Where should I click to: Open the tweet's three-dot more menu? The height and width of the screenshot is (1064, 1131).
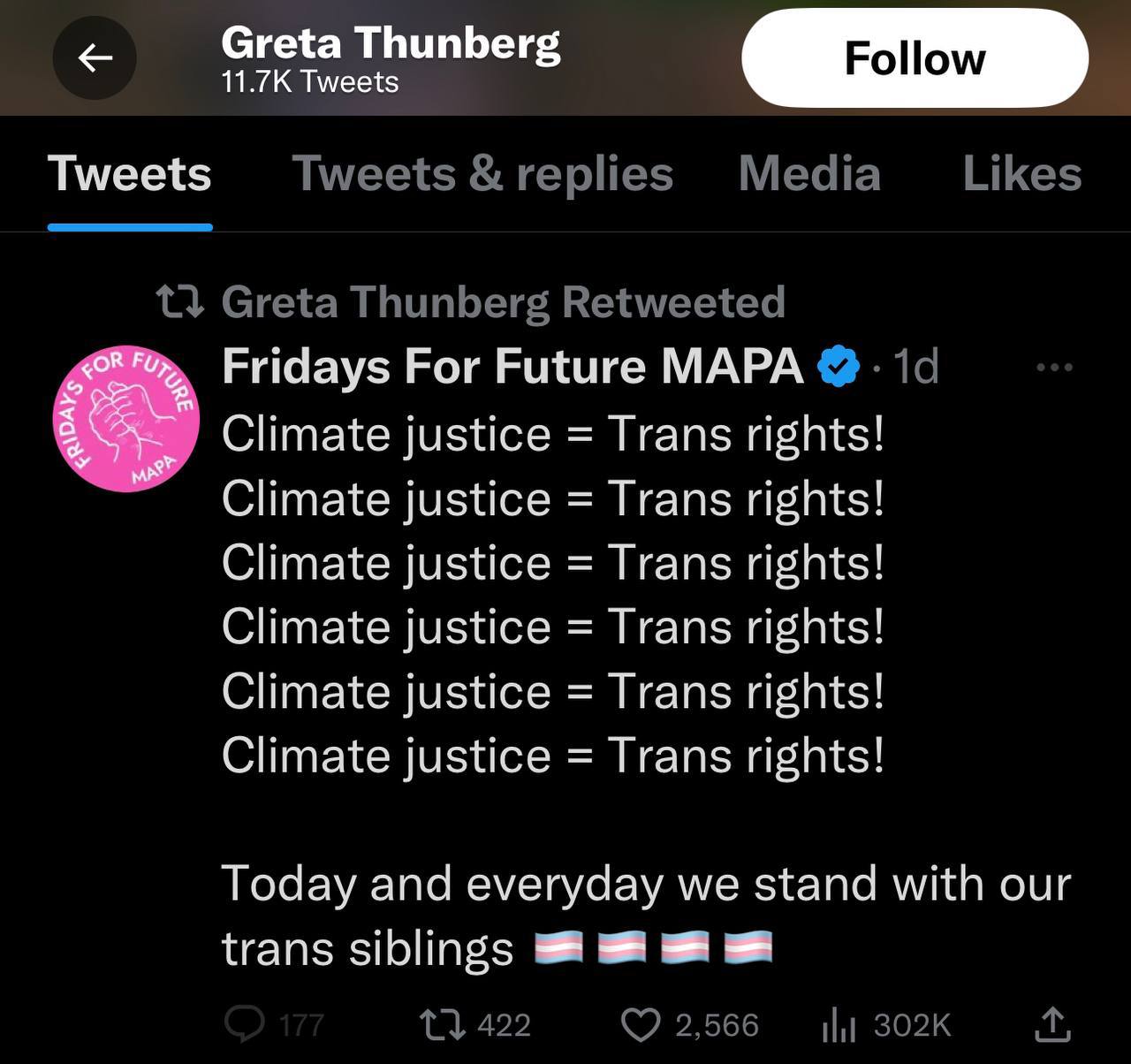tap(1054, 367)
